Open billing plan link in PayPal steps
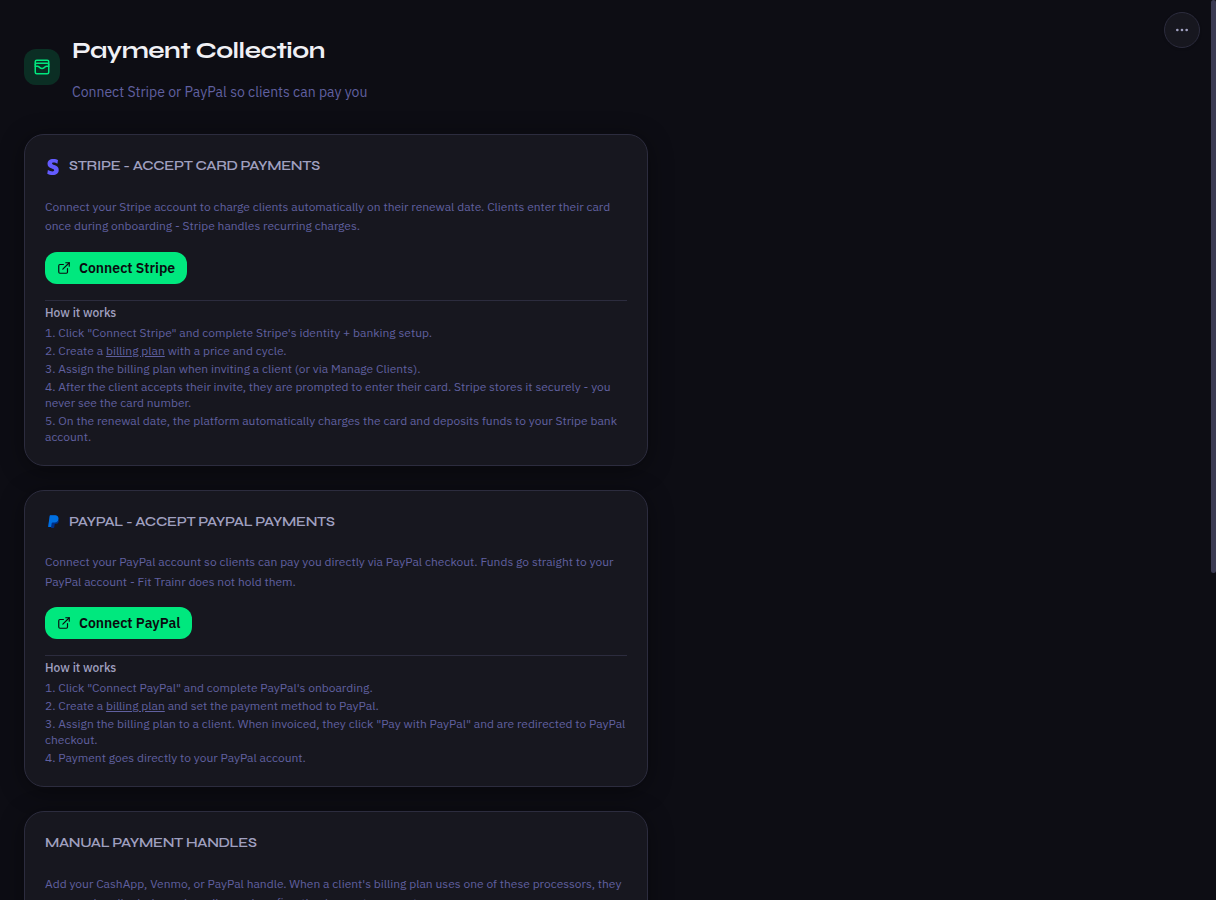1216x900 pixels. [x=135, y=706]
